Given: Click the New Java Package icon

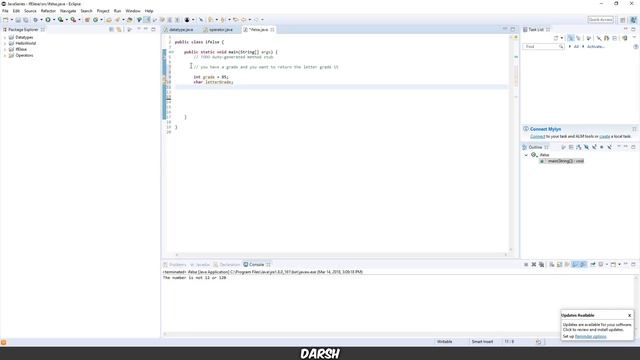Looking at the screenshot, I should [87, 20].
